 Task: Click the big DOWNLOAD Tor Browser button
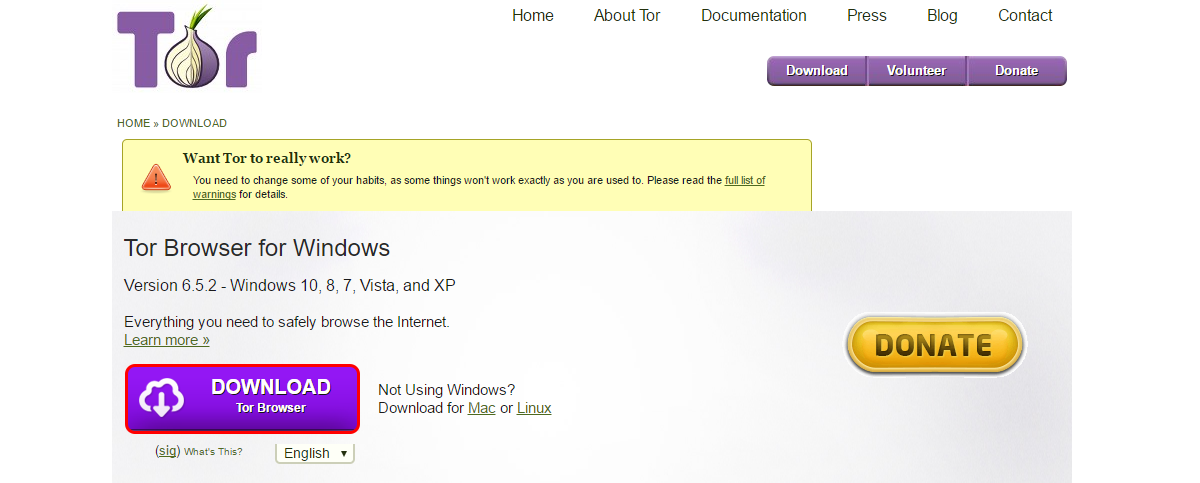tap(242, 398)
